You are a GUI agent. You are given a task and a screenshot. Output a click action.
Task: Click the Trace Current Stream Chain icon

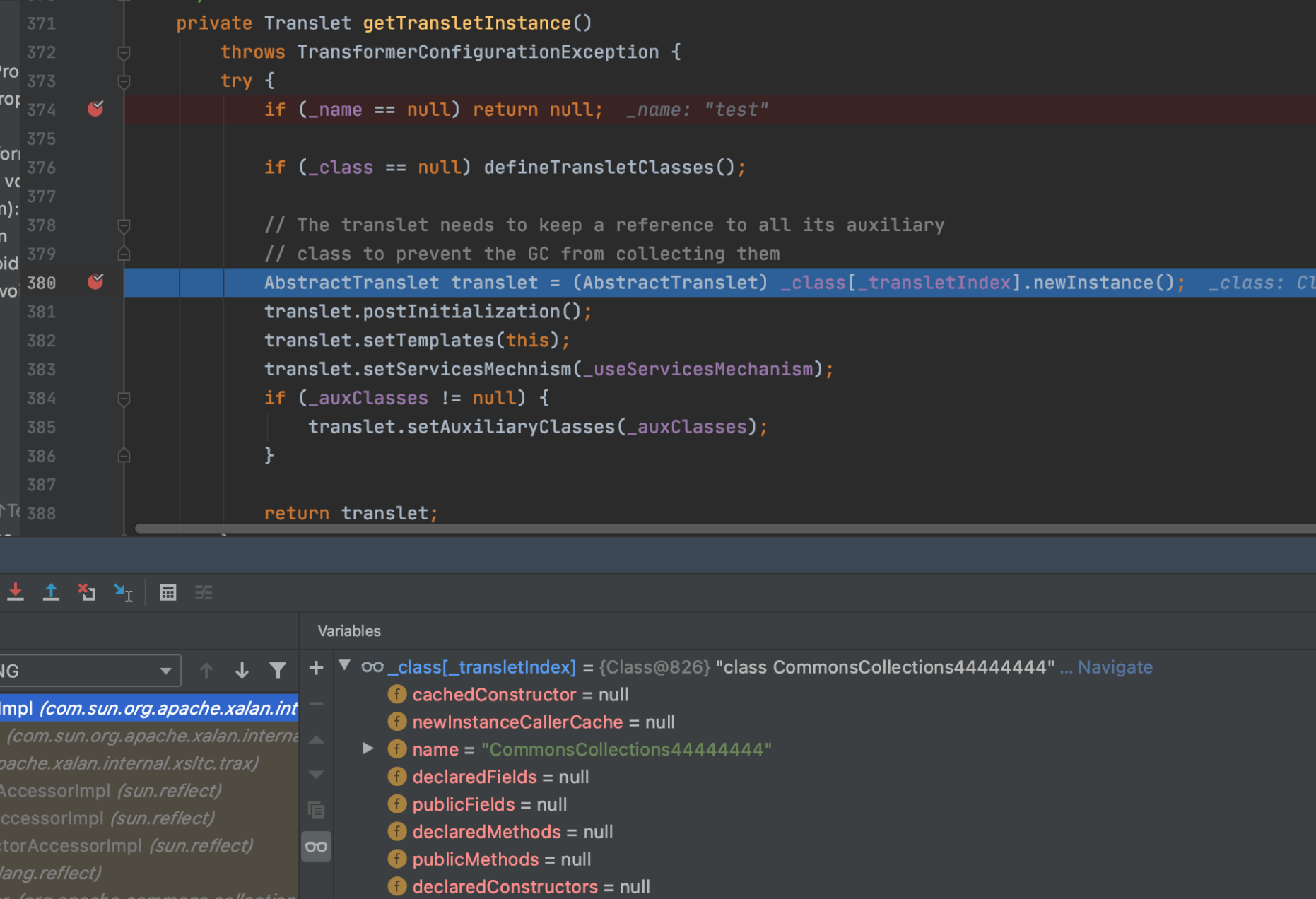(x=204, y=592)
